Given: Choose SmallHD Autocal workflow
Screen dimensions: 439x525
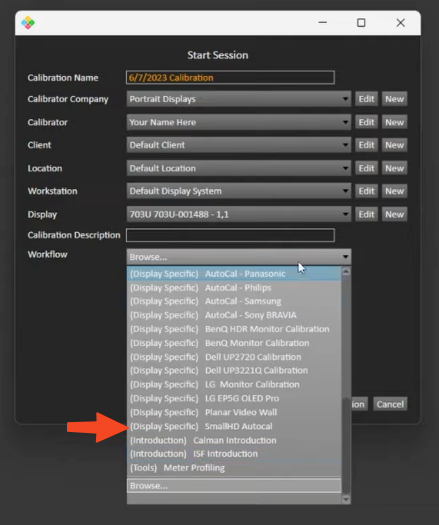Looking at the screenshot, I should (x=234, y=426).
